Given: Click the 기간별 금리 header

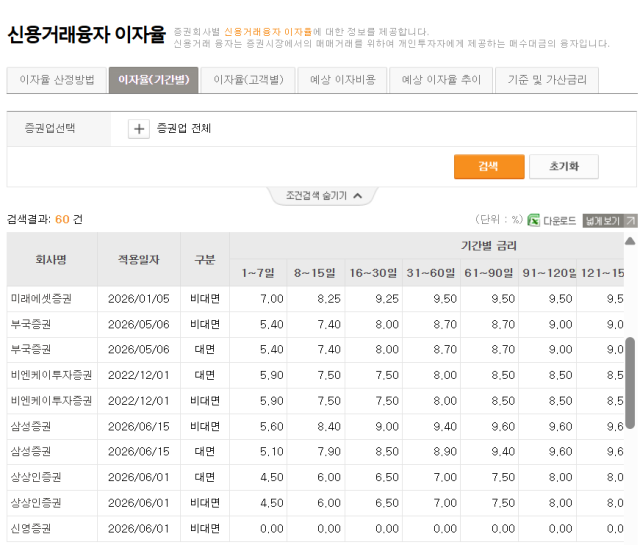Looking at the screenshot, I should point(489,246).
